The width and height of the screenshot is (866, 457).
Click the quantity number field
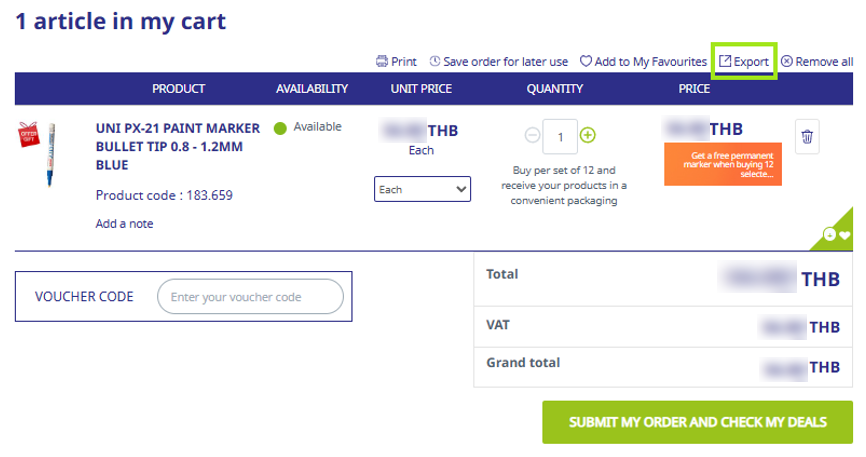pos(560,136)
